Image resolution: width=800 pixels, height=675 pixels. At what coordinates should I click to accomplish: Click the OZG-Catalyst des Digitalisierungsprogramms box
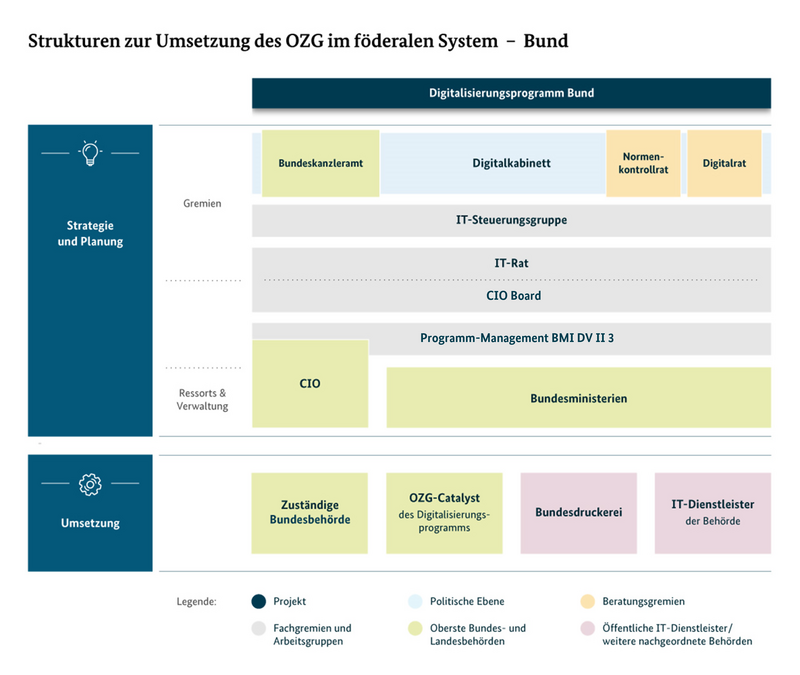coord(445,513)
